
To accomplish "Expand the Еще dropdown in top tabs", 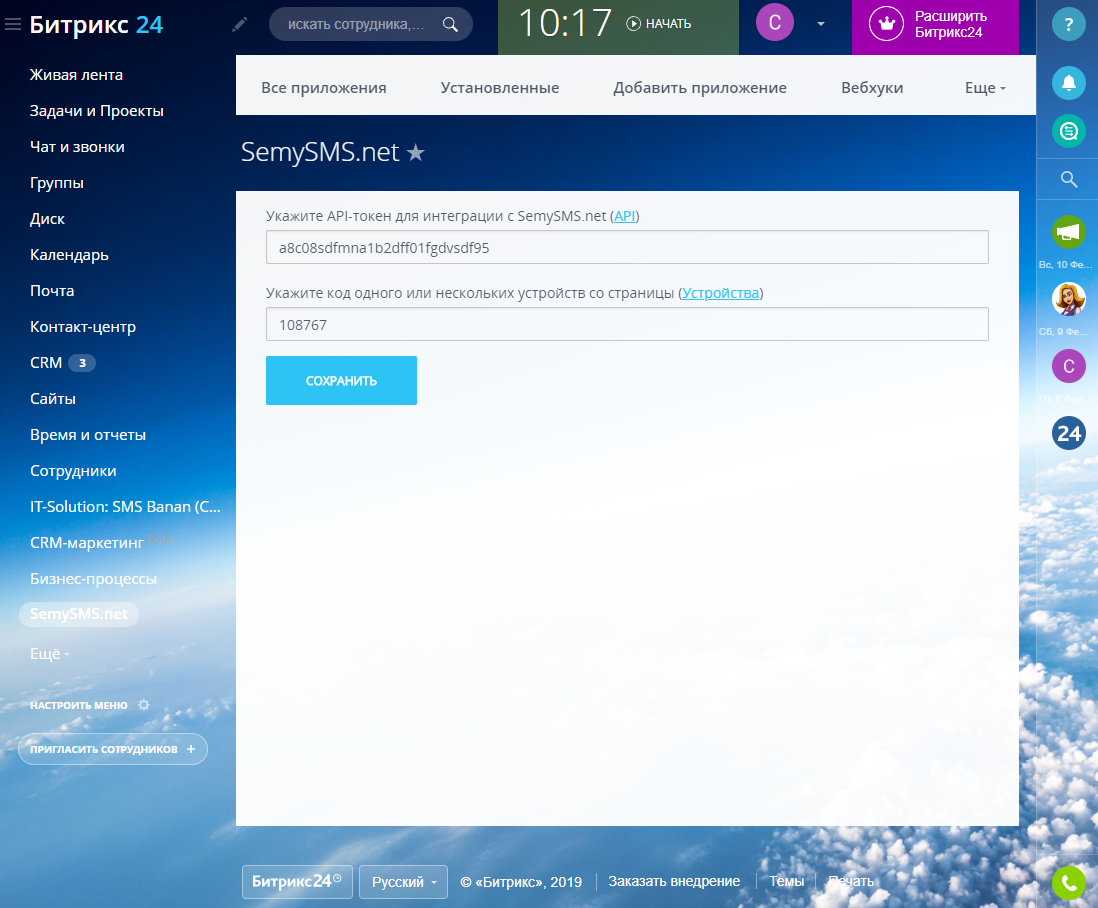I will tap(985, 88).
